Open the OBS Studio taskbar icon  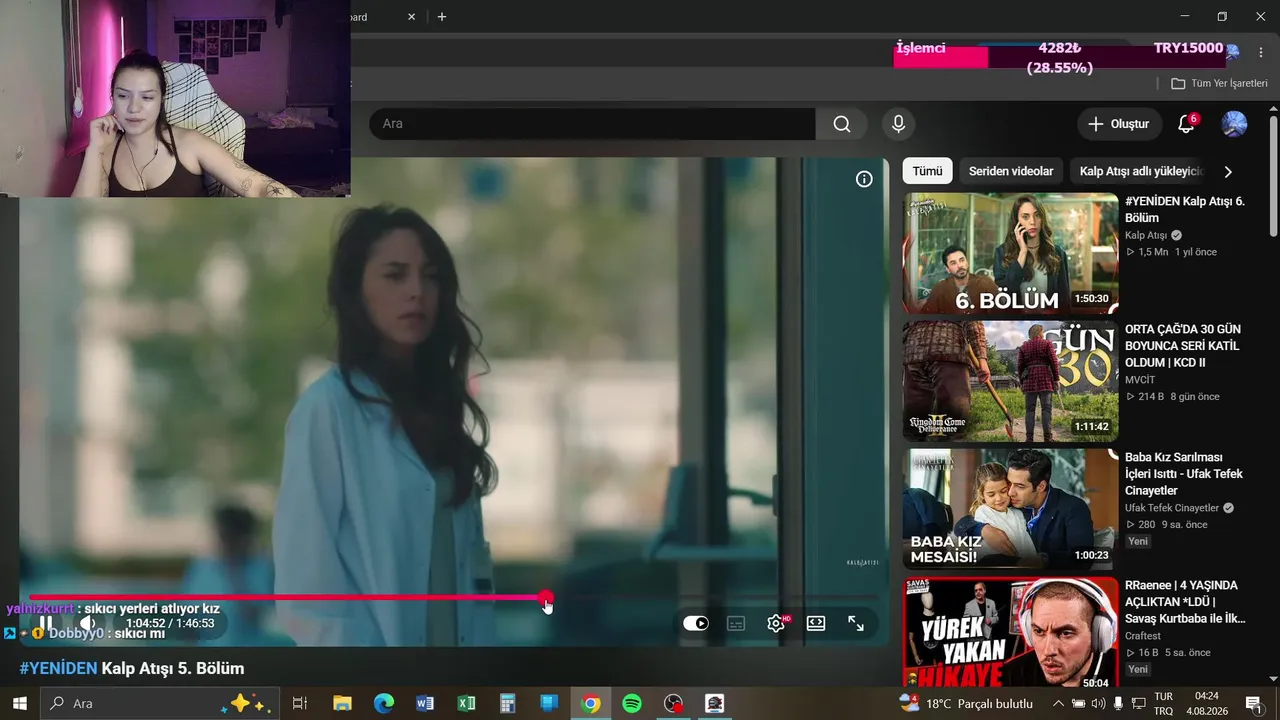pos(674,703)
